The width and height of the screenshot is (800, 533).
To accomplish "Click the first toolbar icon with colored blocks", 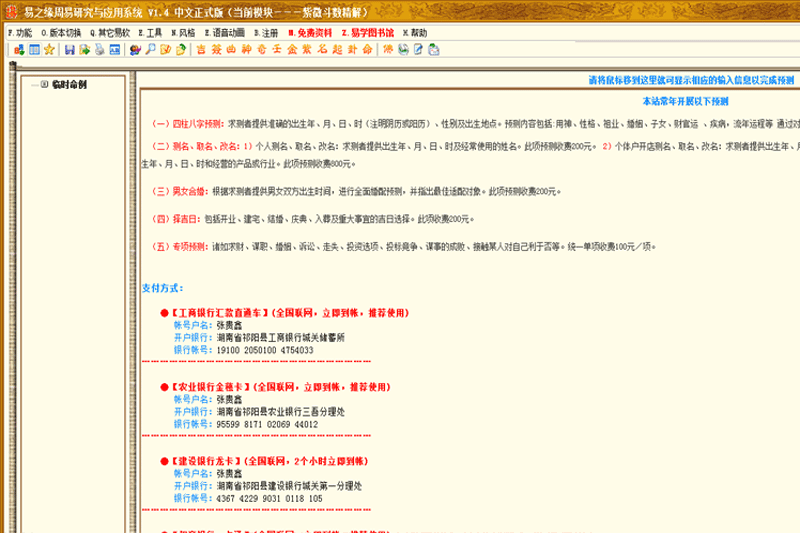I will (19, 49).
